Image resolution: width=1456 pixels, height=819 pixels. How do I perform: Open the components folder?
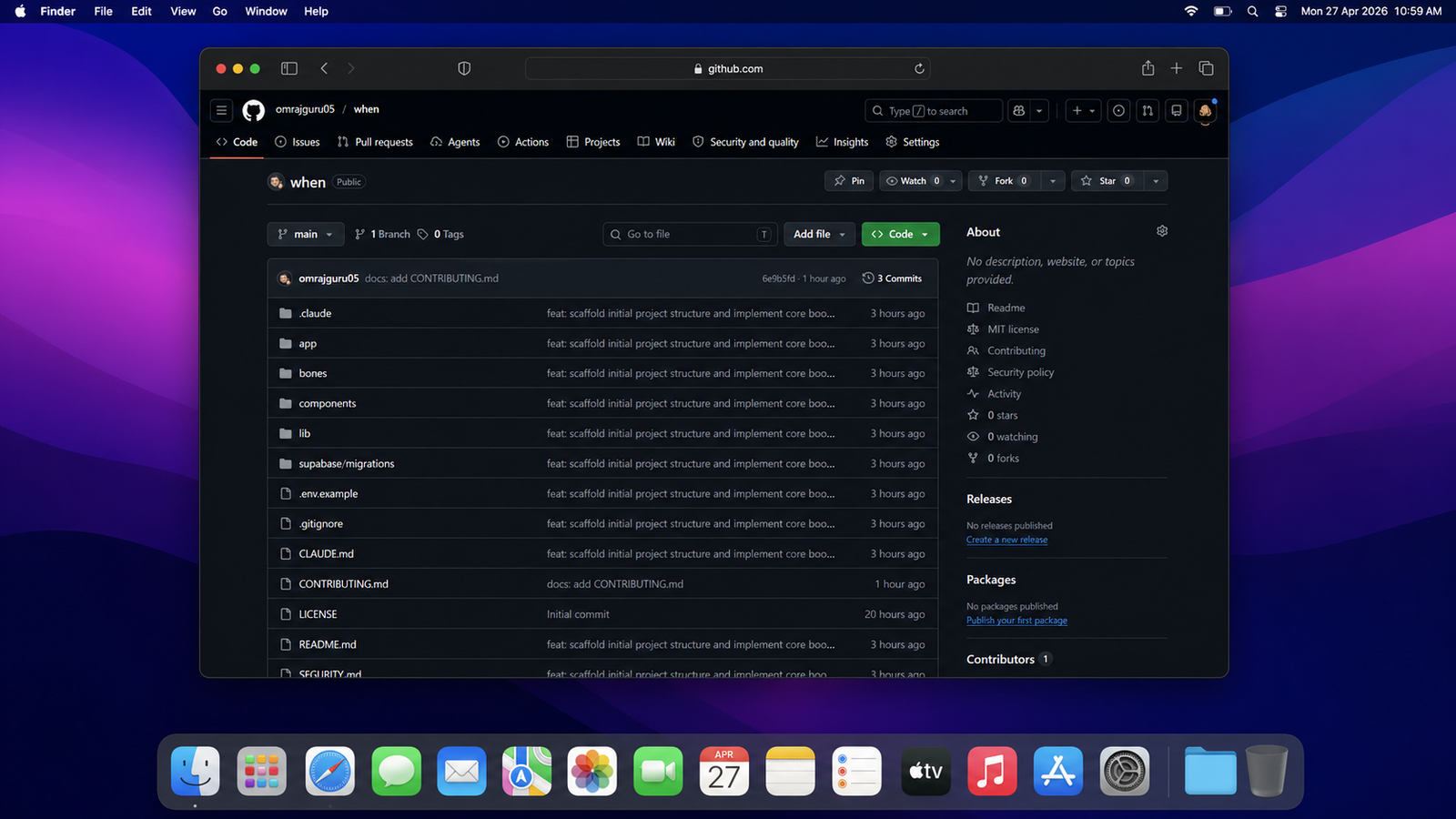pyautogui.click(x=328, y=403)
